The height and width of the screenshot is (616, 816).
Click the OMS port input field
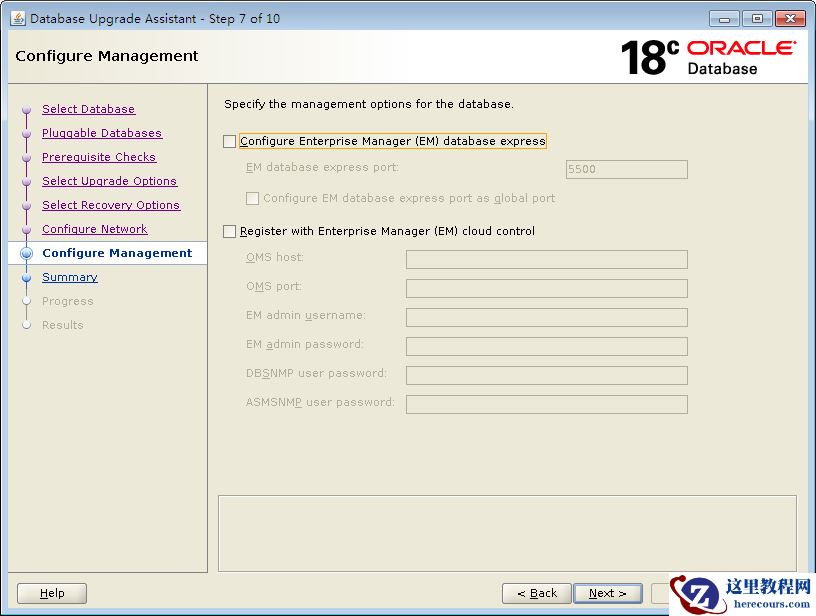(546, 288)
